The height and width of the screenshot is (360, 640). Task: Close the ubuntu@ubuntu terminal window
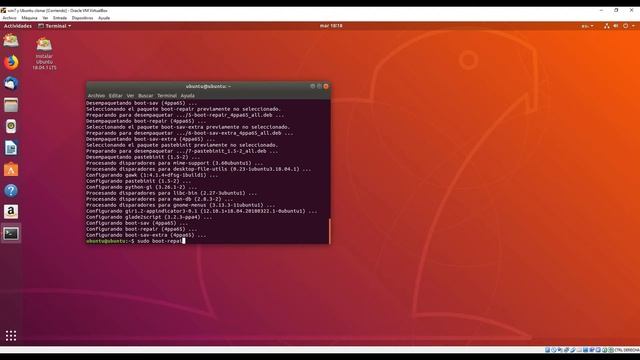pos(326,86)
